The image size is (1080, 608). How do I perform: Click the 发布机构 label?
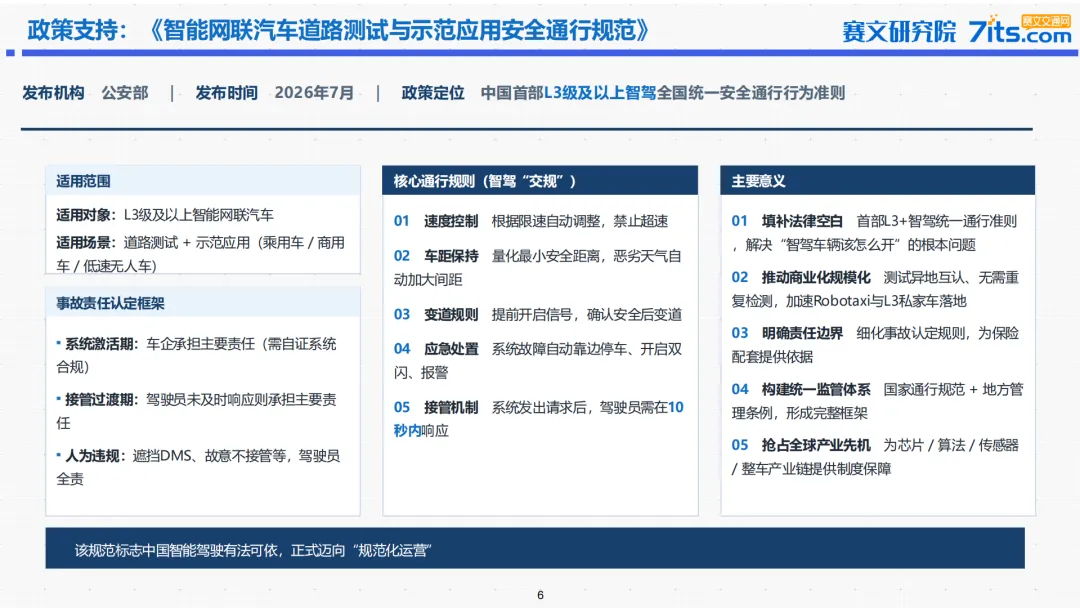click(53, 93)
